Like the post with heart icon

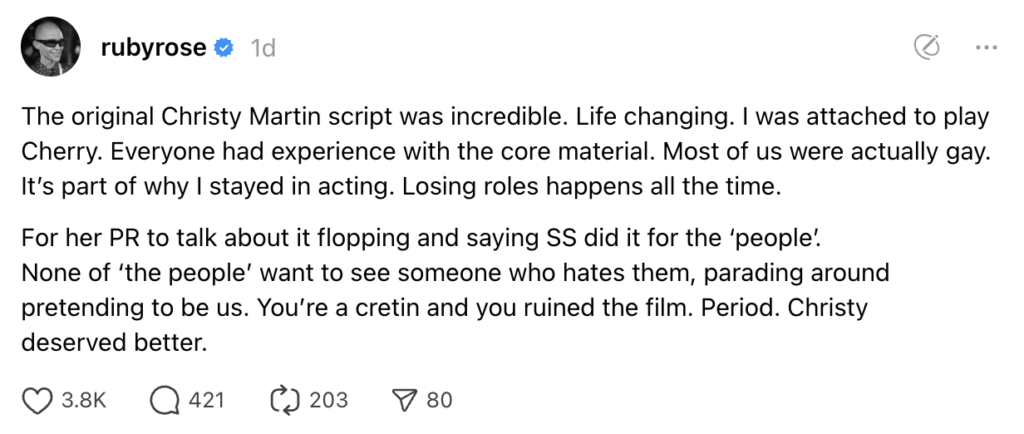pos(37,400)
